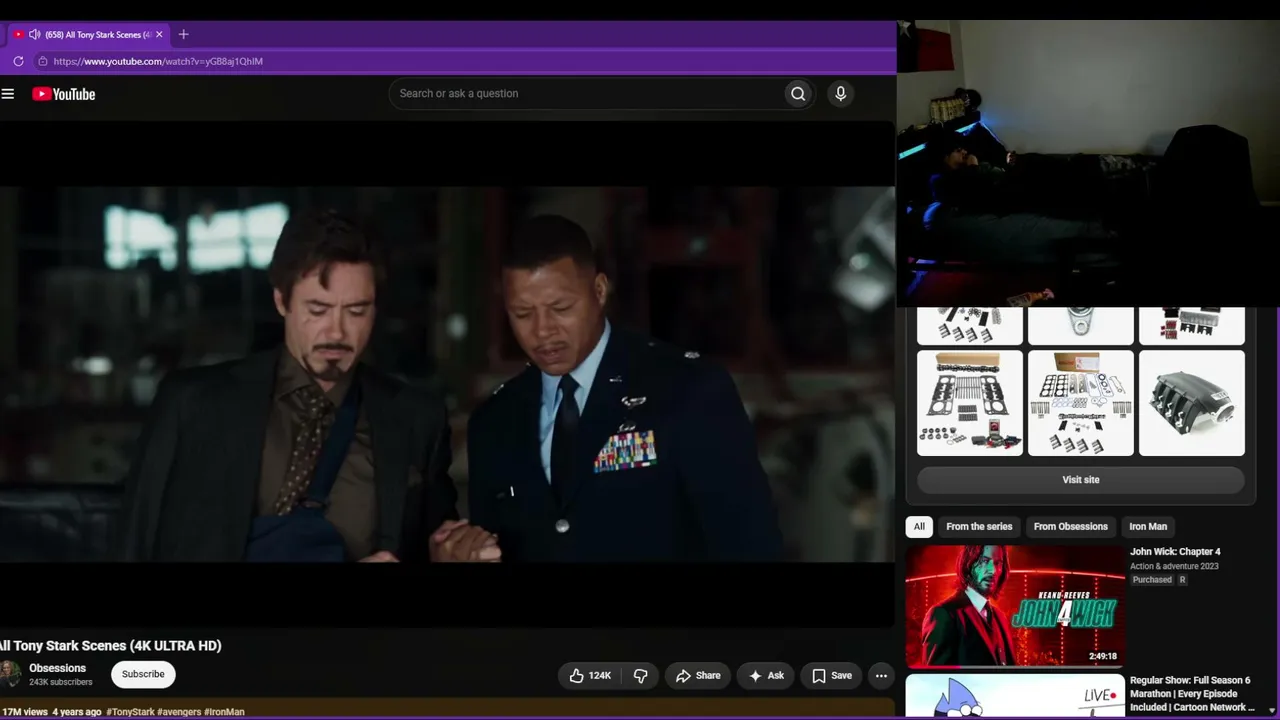Screen dimensions: 1280x720
Task: Reload the page with the browser refresh icon
Action: pyautogui.click(x=18, y=61)
